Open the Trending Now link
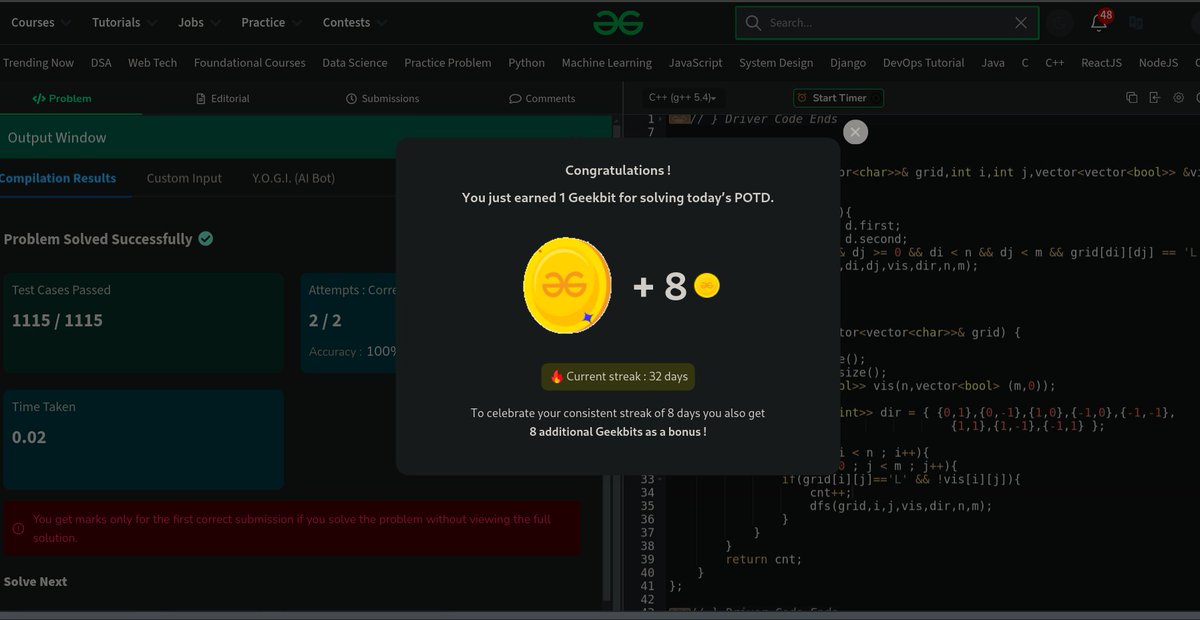 38,62
